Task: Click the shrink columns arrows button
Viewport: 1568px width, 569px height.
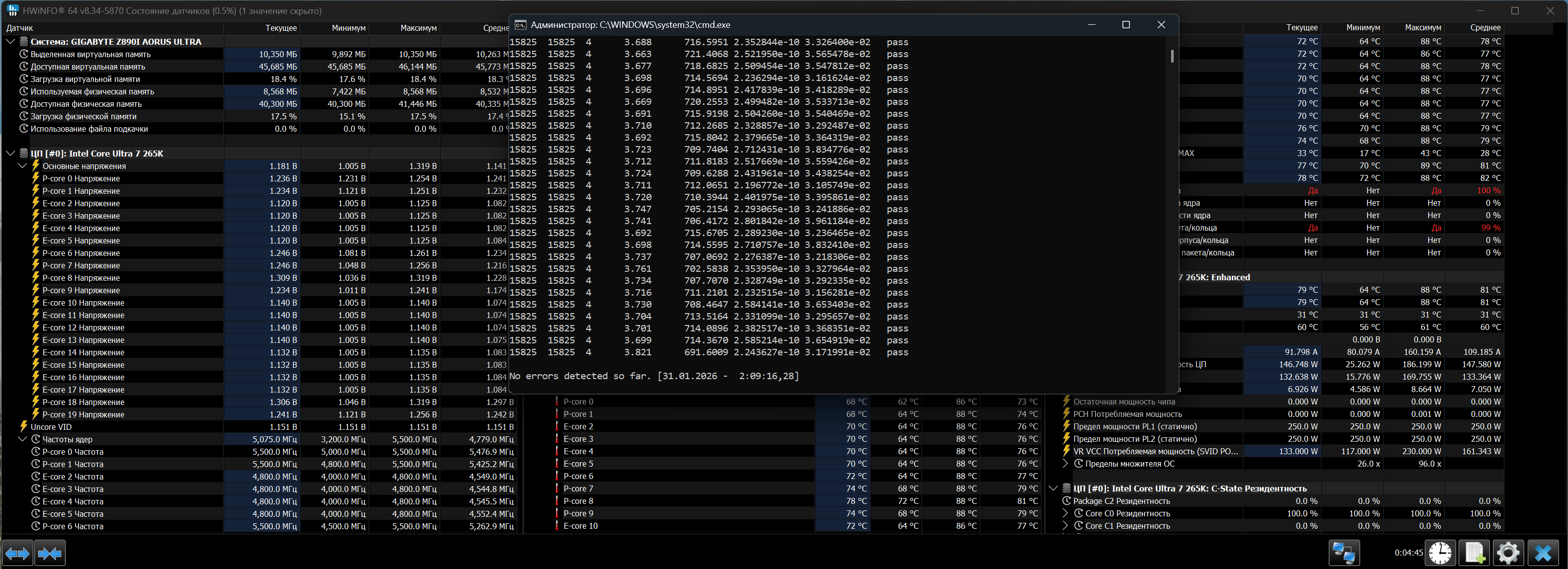Action: point(49,553)
